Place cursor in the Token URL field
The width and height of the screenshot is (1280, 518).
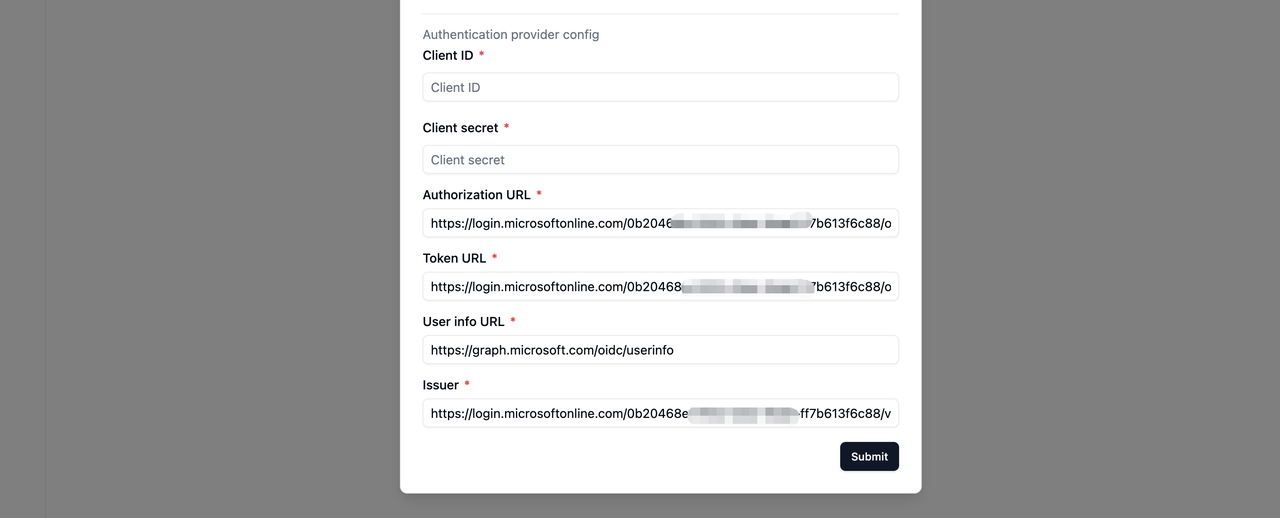[x=660, y=286]
